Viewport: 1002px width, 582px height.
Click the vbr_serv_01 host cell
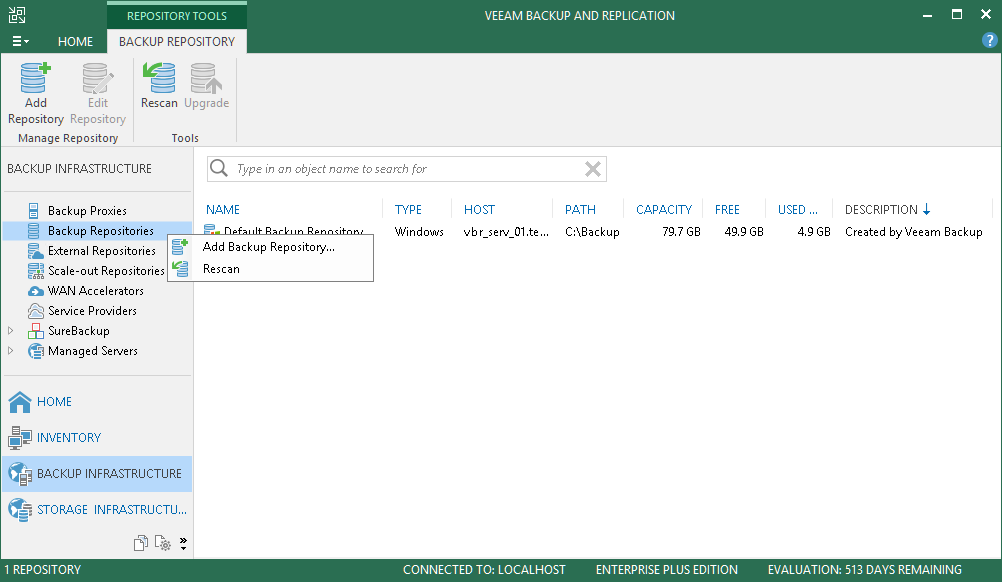click(x=506, y=232)
